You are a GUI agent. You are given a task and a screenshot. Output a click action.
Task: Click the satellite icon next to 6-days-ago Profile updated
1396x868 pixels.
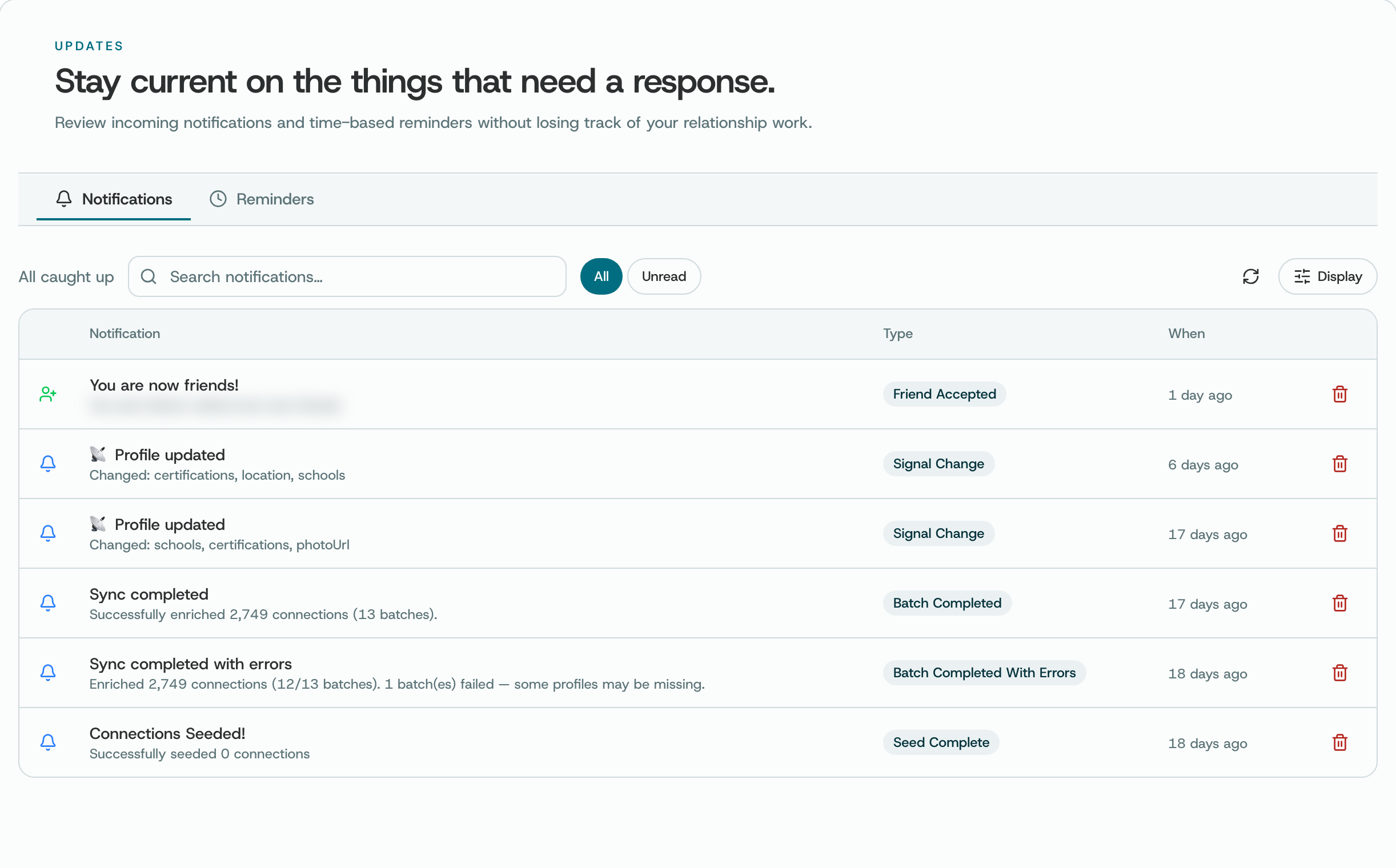pyautogui.click(x=98, y=455)
